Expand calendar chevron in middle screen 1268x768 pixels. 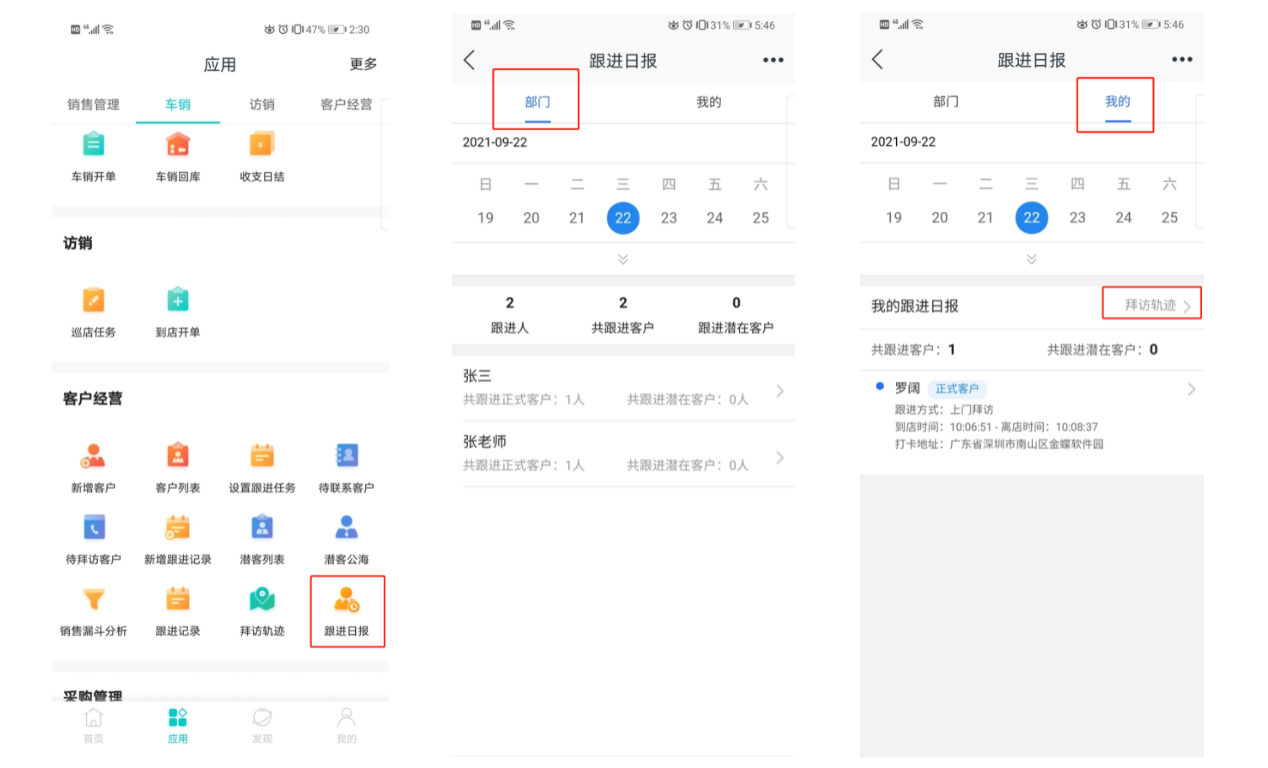[x=623, y=259]
